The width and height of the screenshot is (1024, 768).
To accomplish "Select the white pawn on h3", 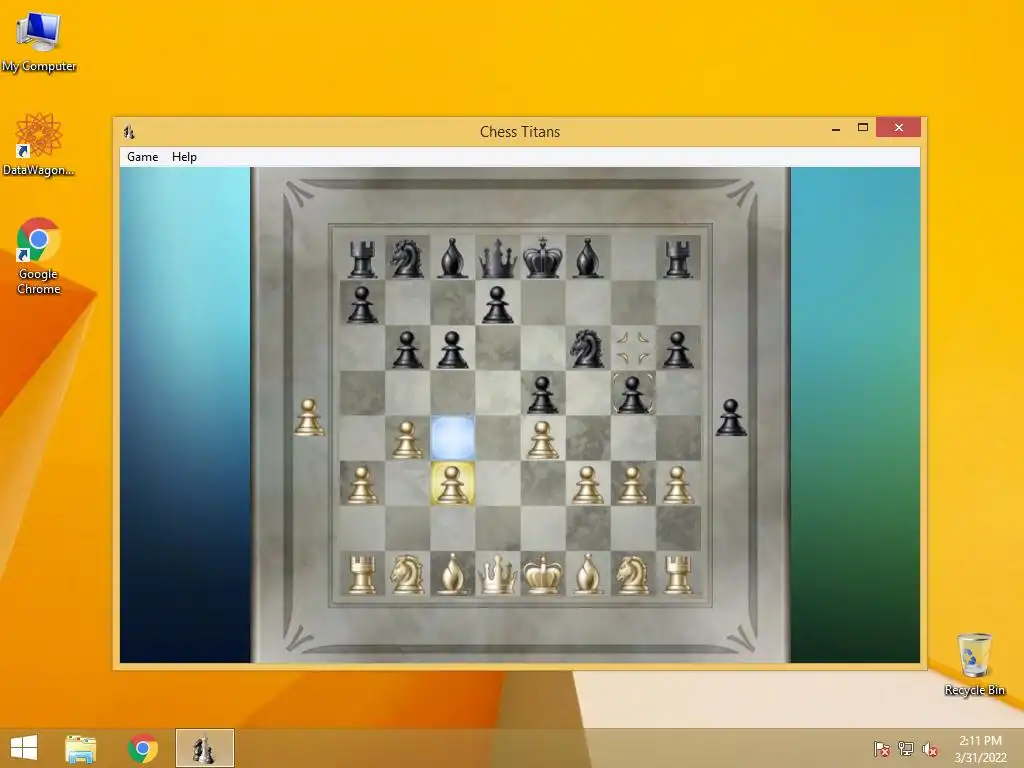I will pos(678,484).
